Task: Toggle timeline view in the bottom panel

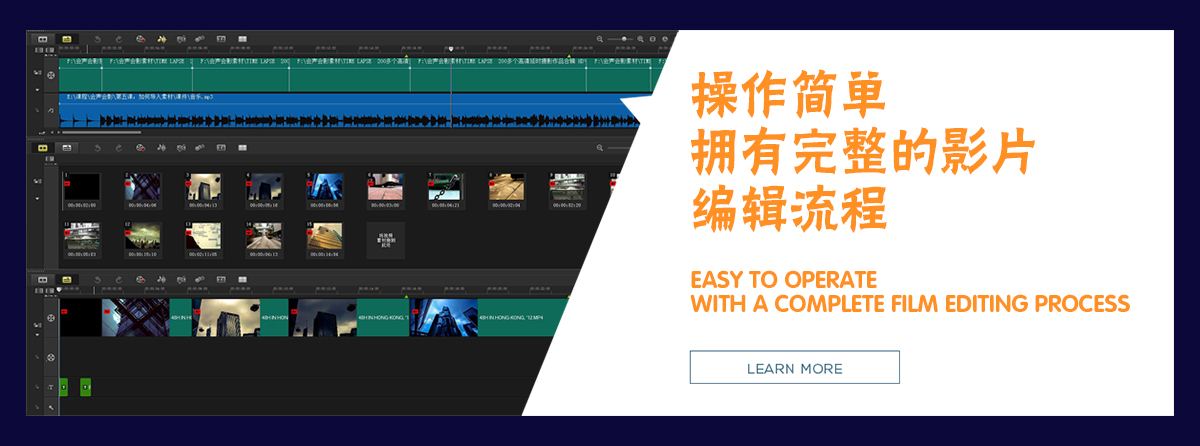Action: (66, 279)
